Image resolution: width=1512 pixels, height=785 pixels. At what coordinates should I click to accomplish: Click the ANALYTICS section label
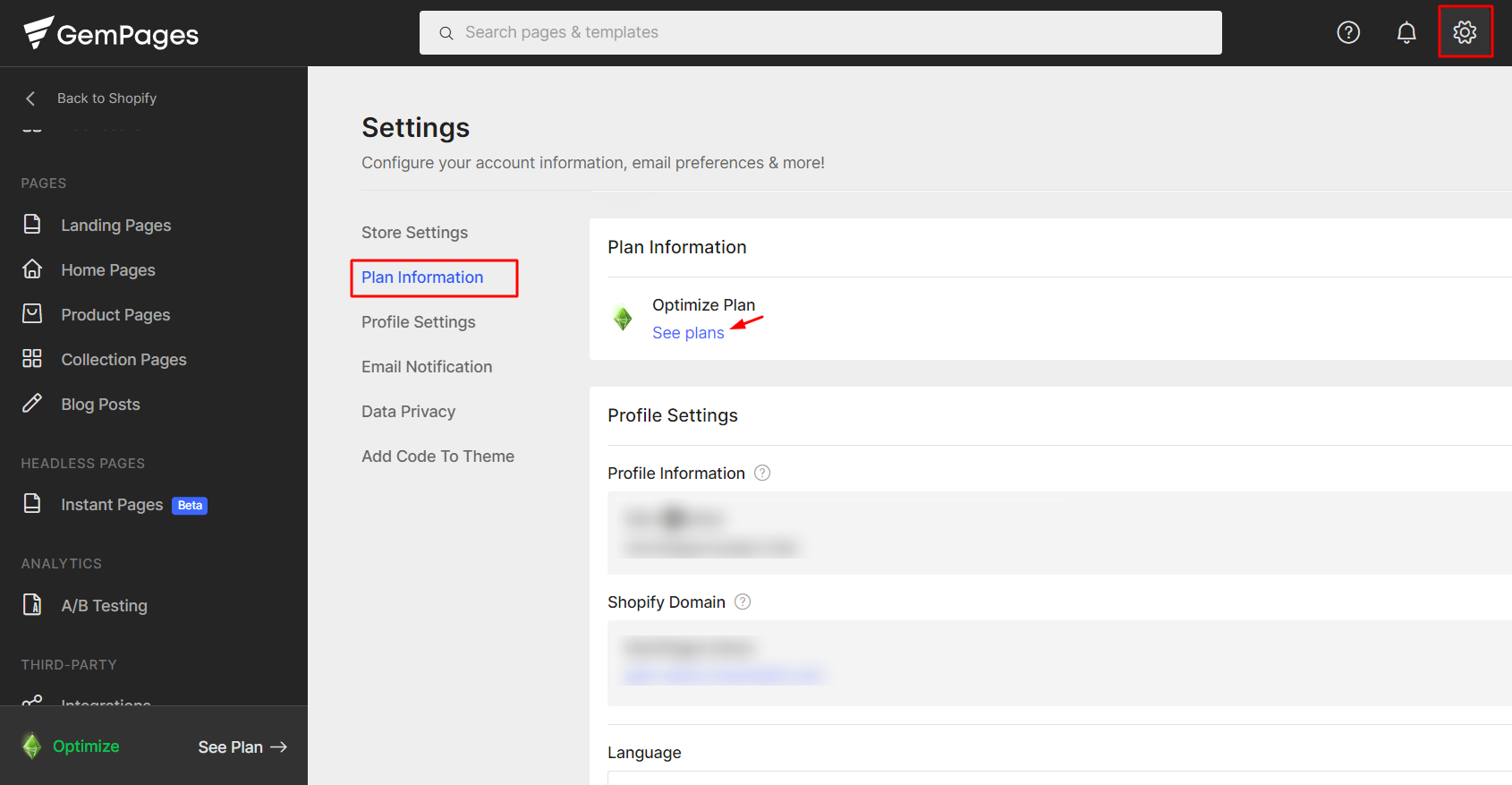(62, 564)
